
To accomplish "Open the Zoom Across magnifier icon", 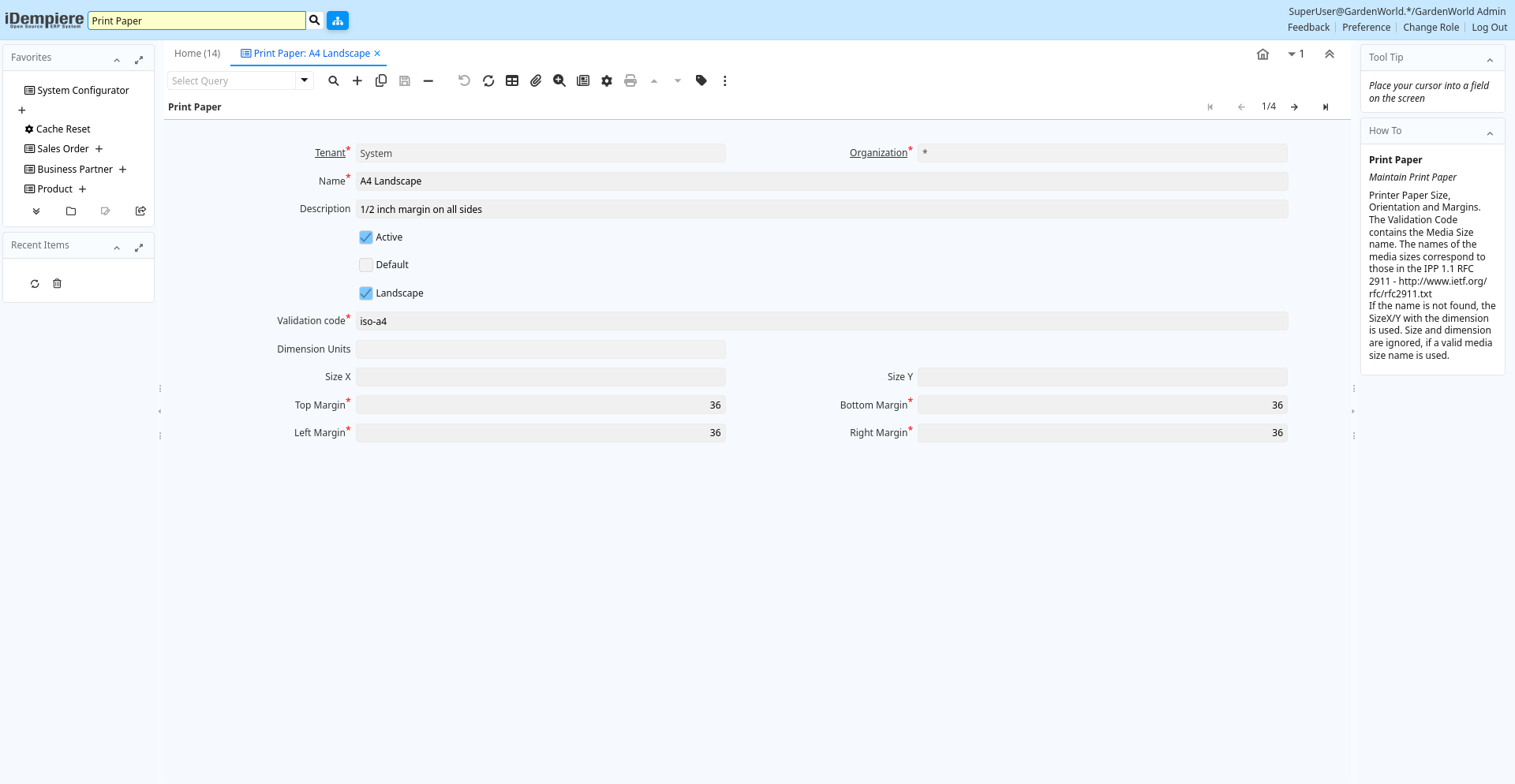I will click(x=559, y=80).
